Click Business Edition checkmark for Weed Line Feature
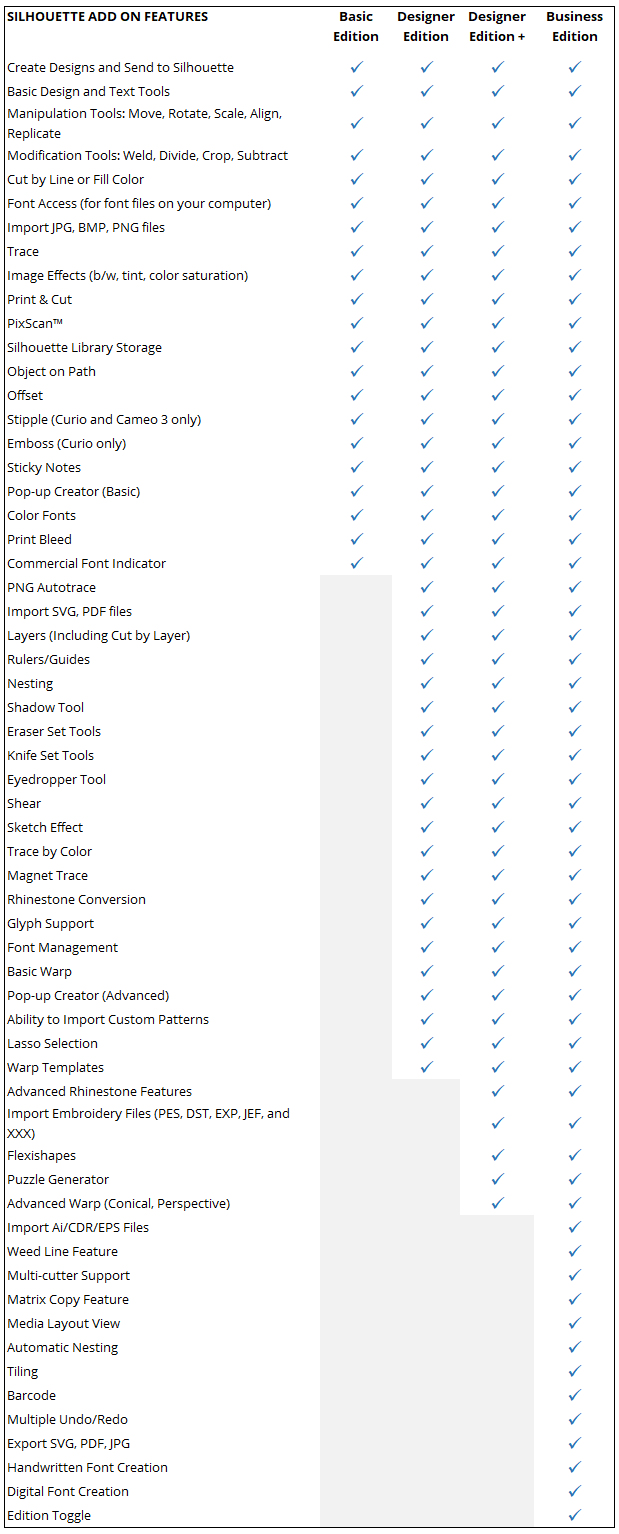 pyautogui.click(x=574, y=1251)
